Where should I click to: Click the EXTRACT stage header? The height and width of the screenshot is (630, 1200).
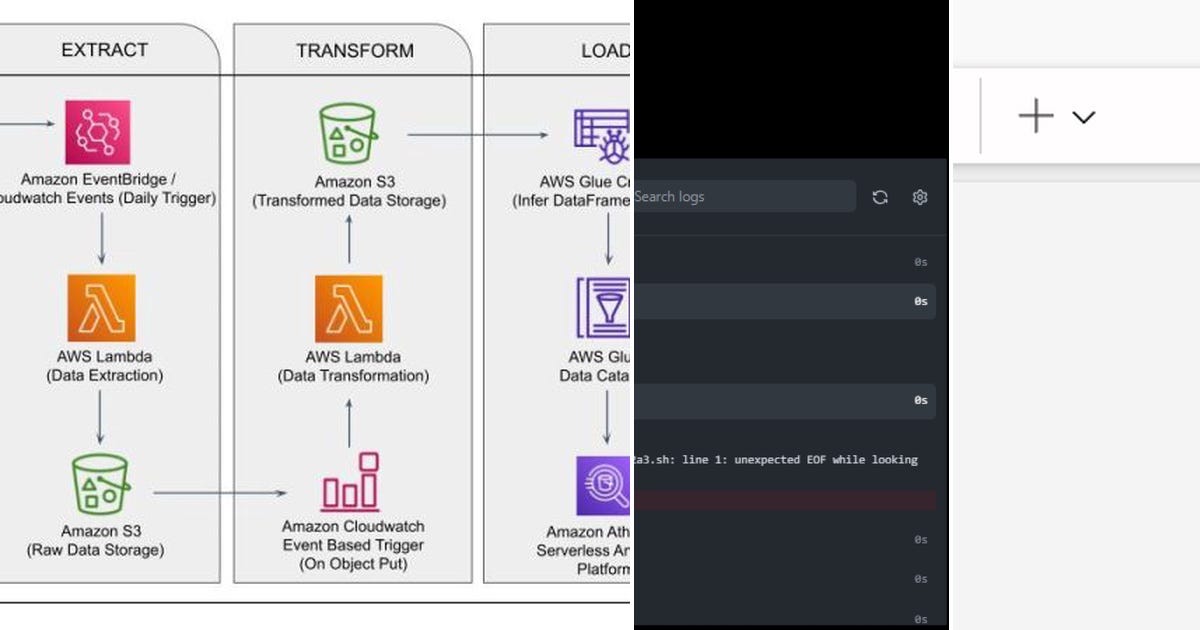pos(104,50)
